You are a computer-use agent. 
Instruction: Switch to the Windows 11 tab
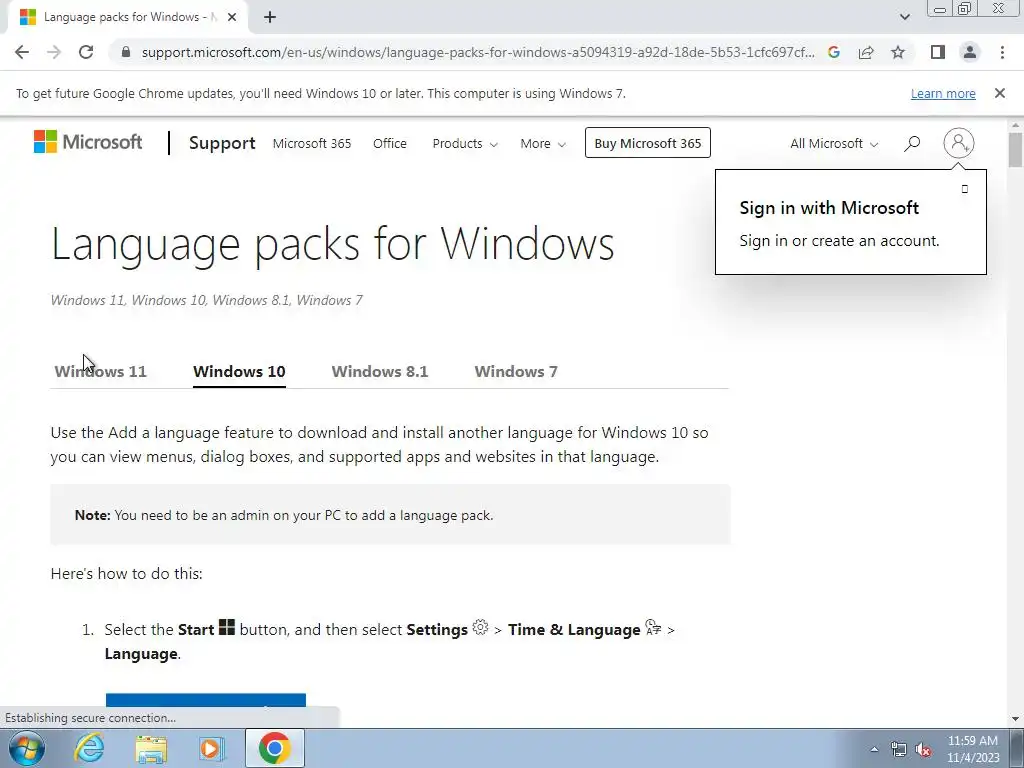click(101, 372)
